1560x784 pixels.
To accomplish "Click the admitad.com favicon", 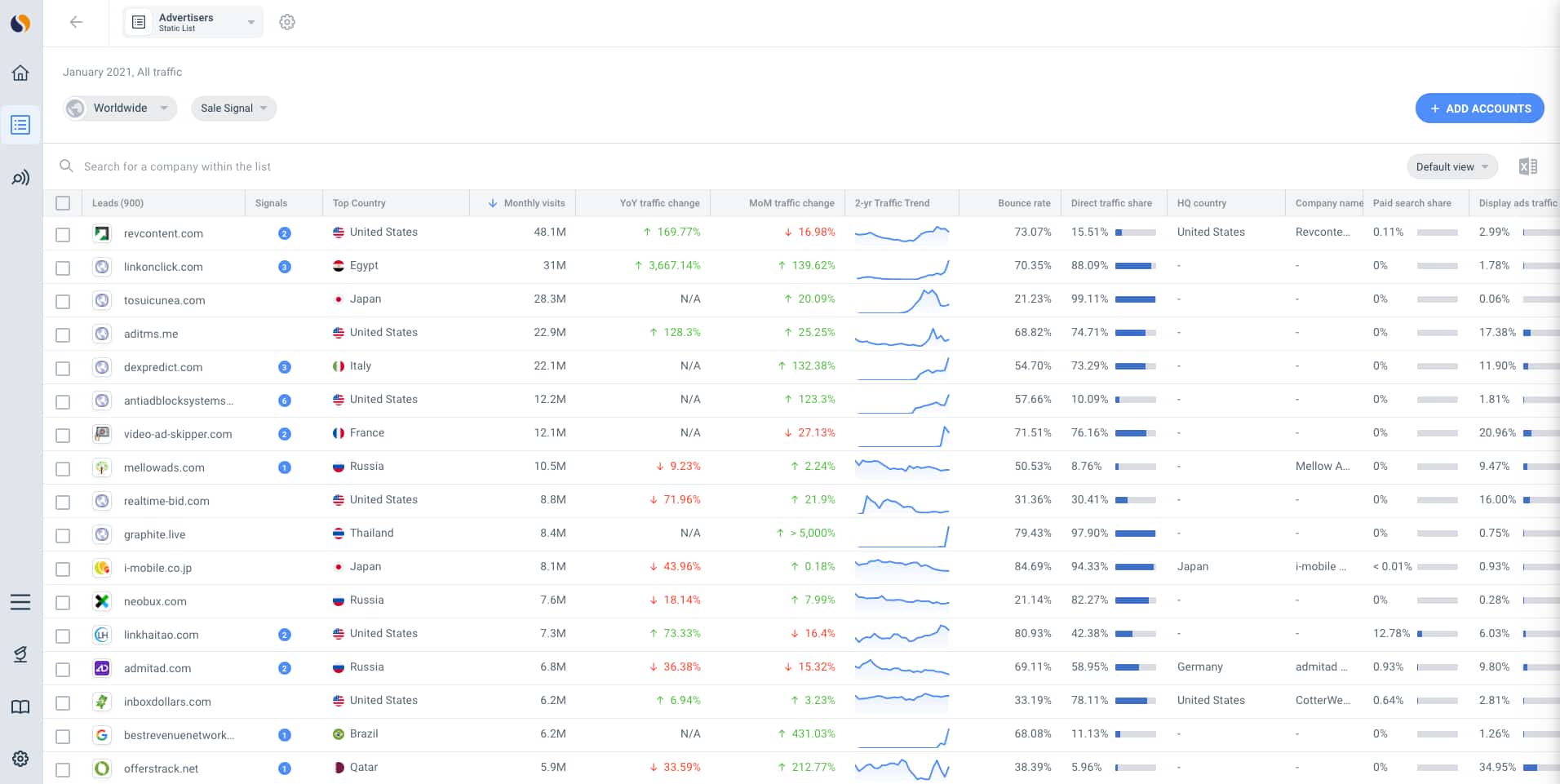I will click(x=102, y=668).
